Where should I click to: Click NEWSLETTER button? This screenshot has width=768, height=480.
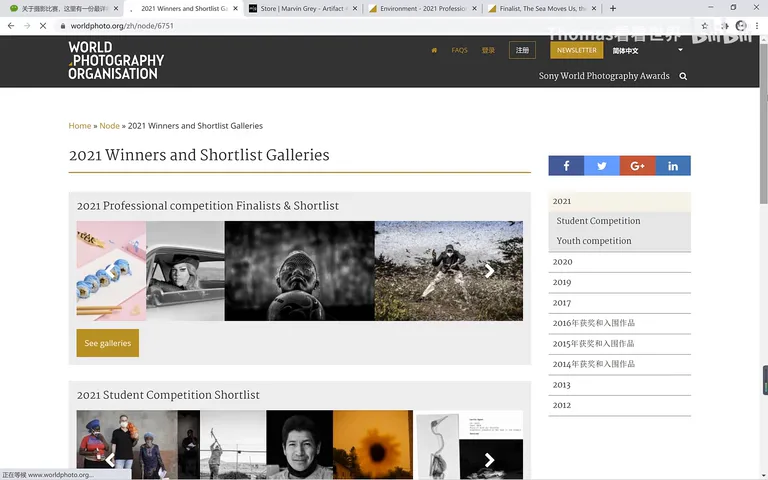576,50
